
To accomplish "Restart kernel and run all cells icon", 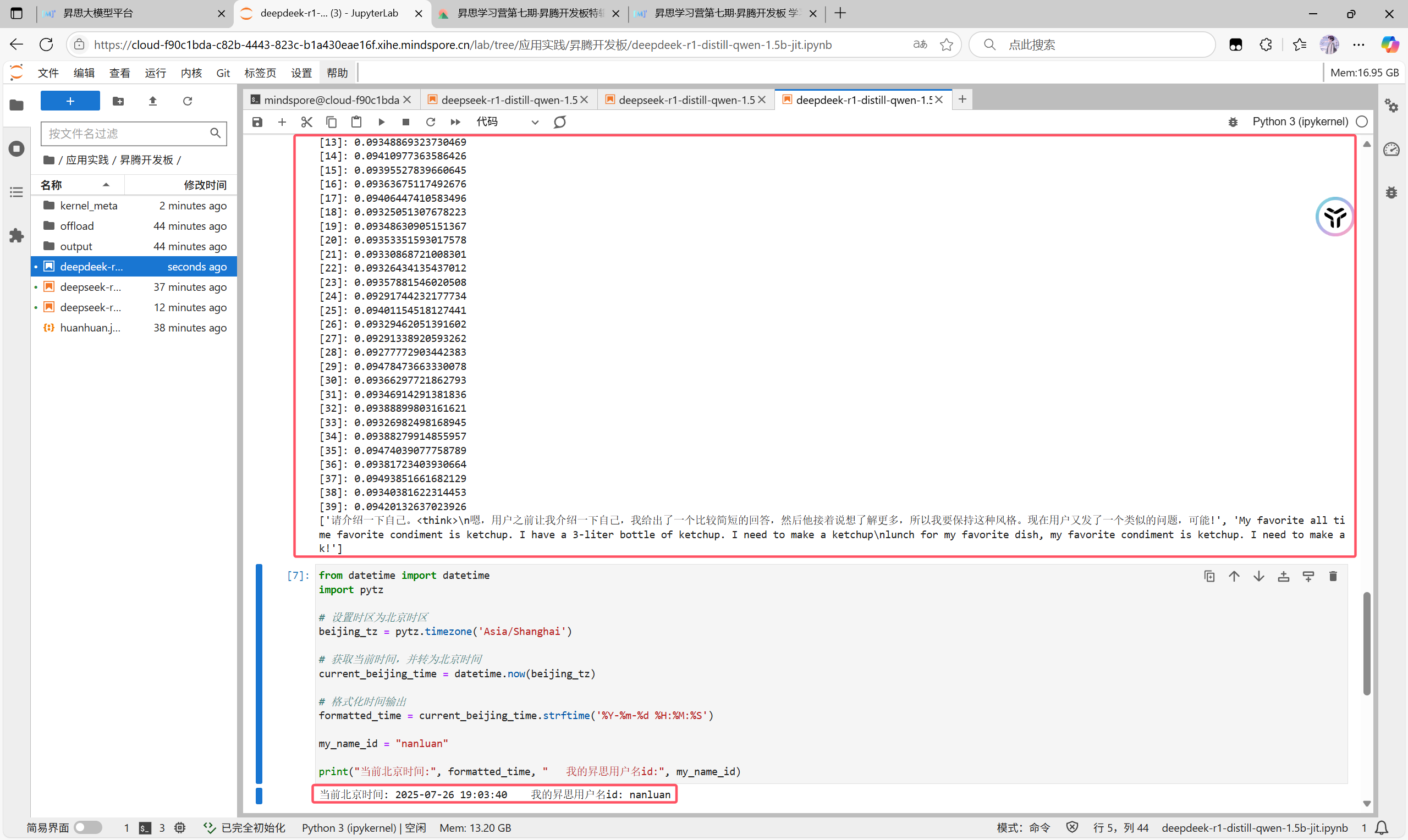I will 455,121.
